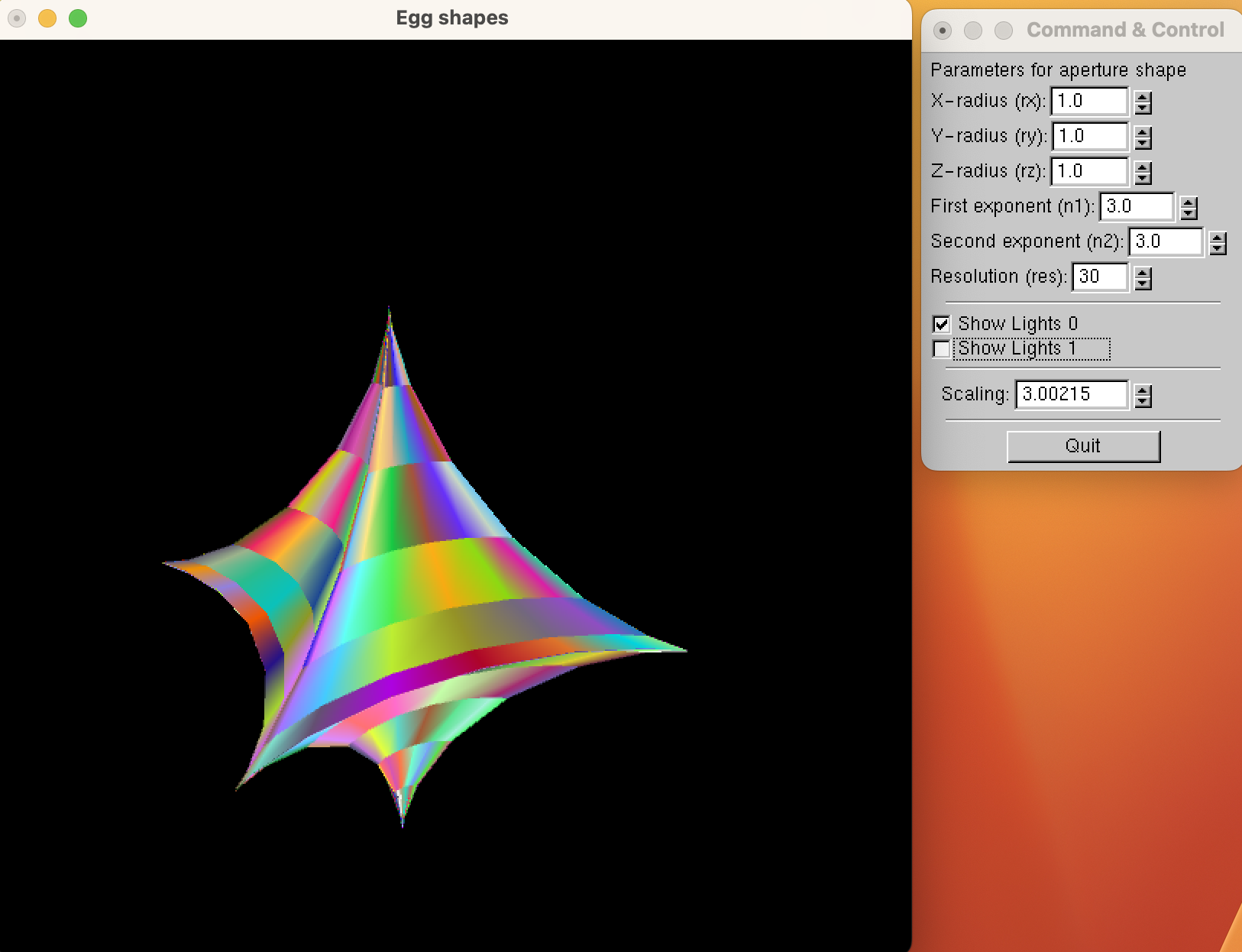This screenshot has height=952, width=1242.
Task: Increase Second exponent n2 with up arrow
Action: tap(1218, 238)
